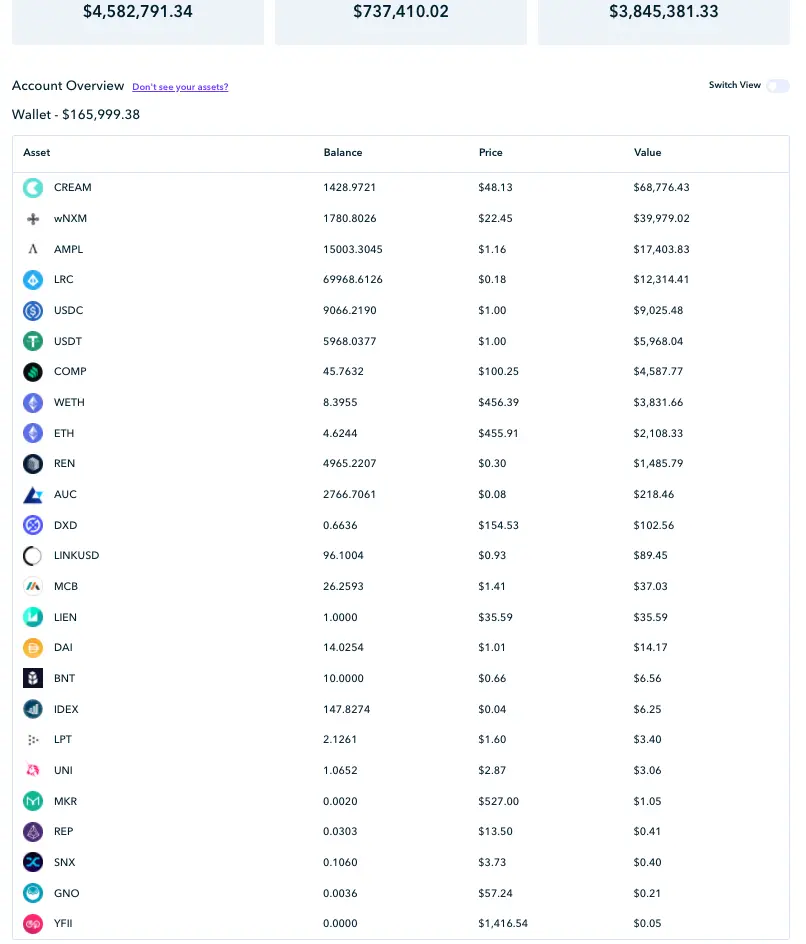
Task: Click the Asset column header
Action: 37,152
